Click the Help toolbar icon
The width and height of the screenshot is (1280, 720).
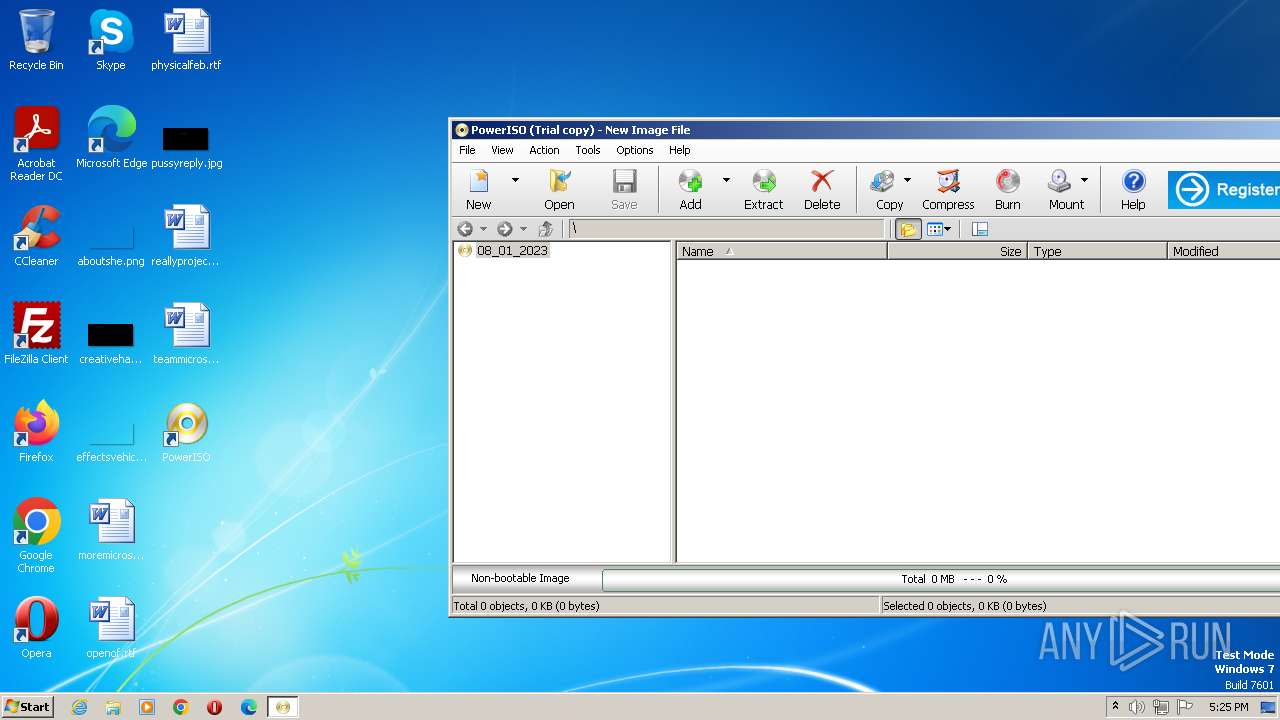click(x=1133, y=189)
